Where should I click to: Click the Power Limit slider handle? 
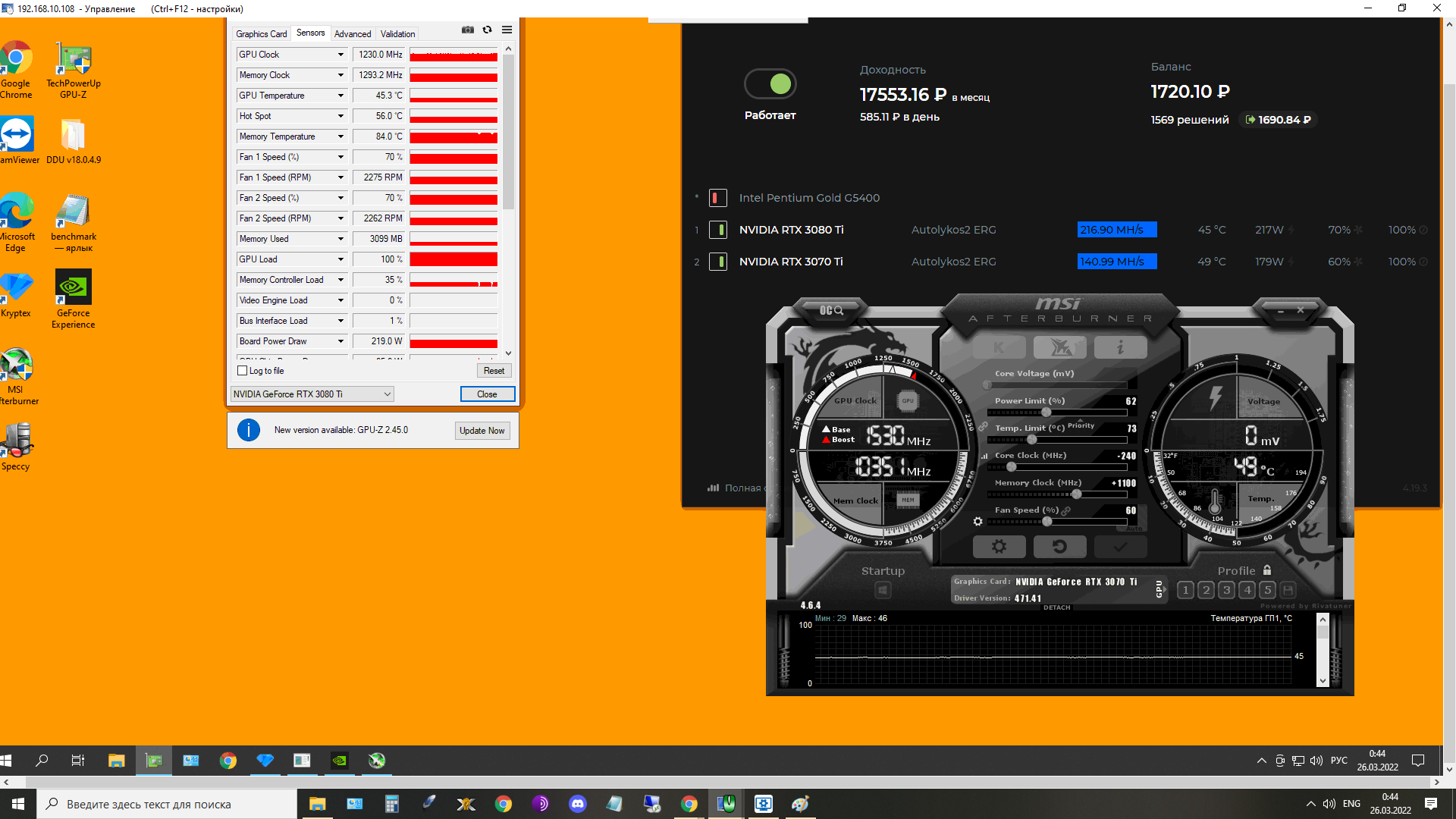pos(1046,413)
